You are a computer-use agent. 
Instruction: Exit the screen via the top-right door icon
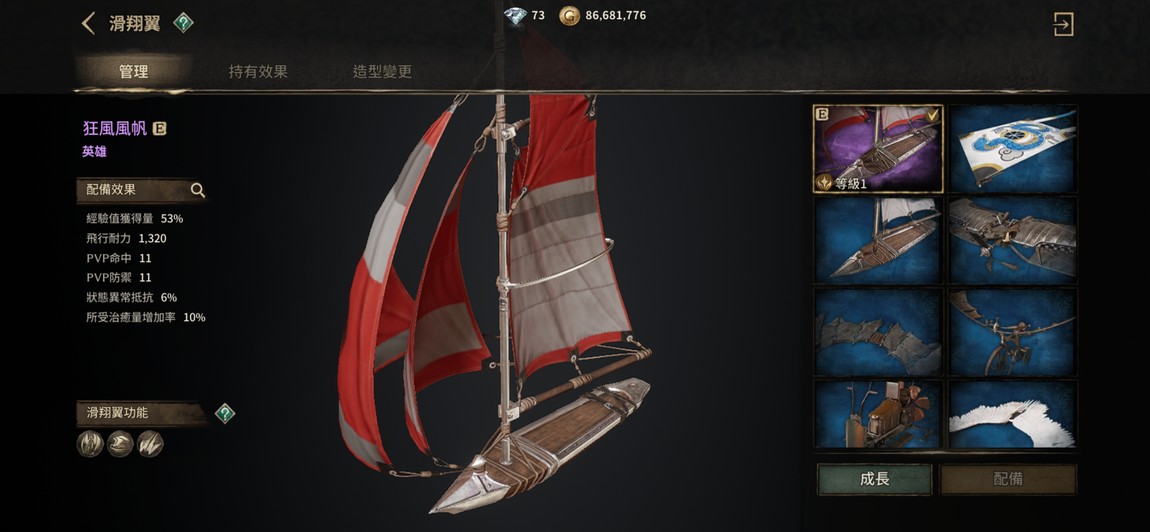click(x=1063, y=24)
